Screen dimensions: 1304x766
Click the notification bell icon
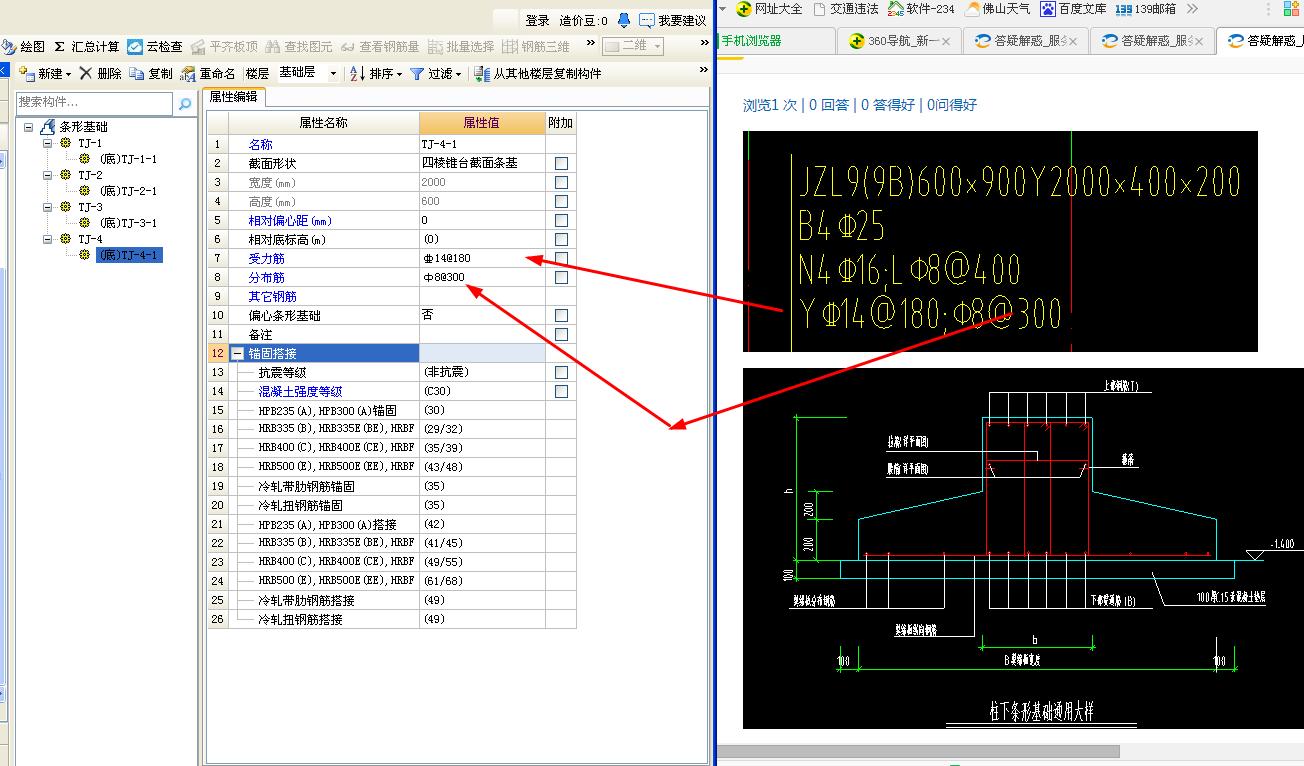pyautogui.click(x=624, y=20)
